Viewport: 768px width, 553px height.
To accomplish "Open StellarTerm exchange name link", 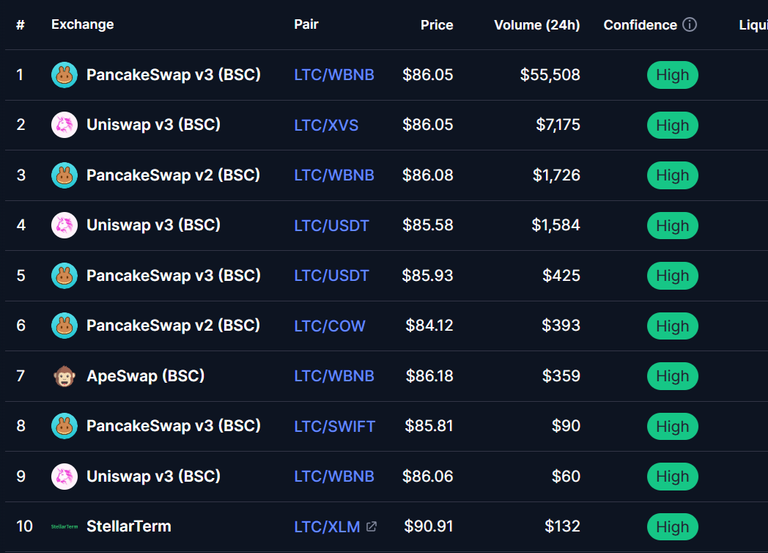I will [129, 527].
